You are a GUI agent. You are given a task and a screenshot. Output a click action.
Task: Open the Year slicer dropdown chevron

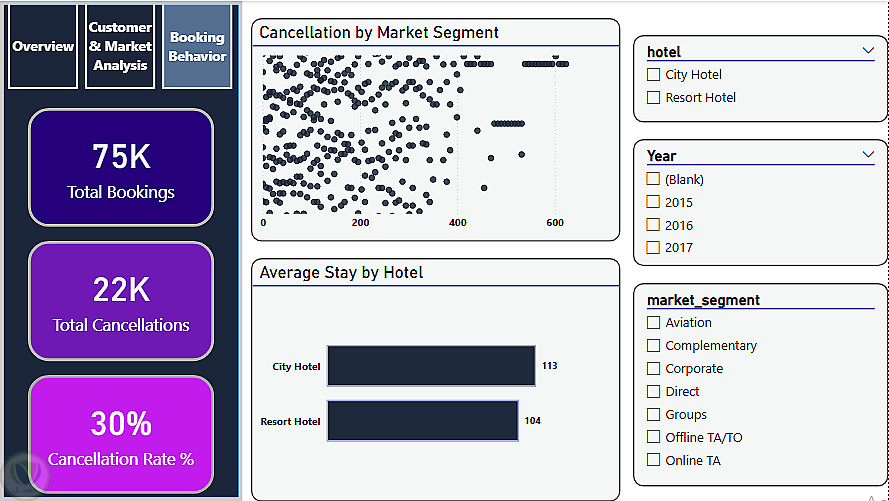click(867, 154)
